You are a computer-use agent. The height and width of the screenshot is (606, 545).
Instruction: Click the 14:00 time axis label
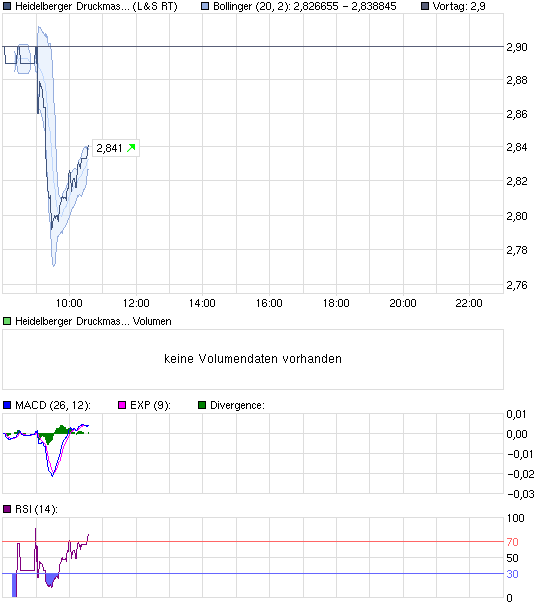[202, 303]
